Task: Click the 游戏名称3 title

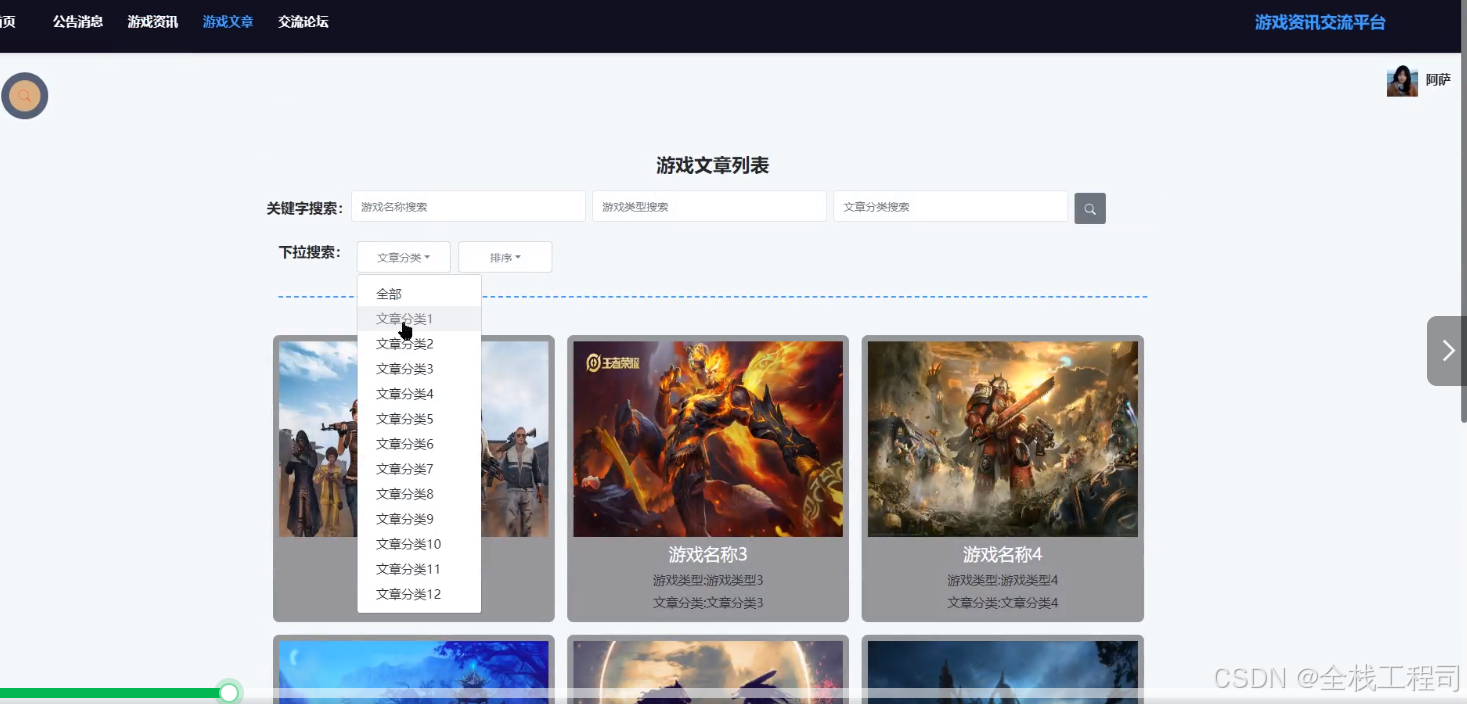Action: coord(708,554)
